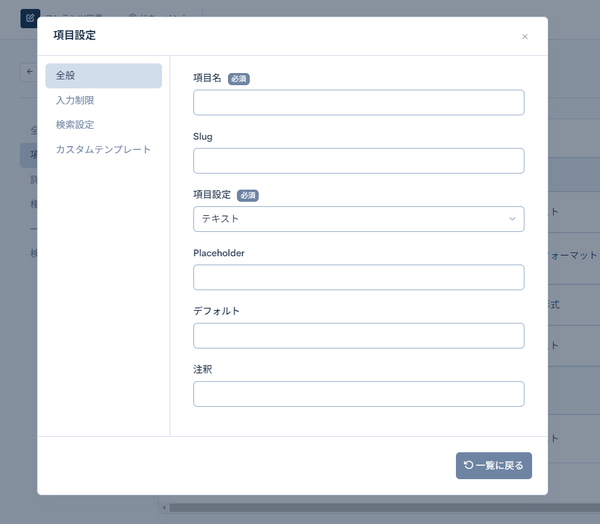Click the edit icon in background header
600x524 pixels.
point(30,18)
